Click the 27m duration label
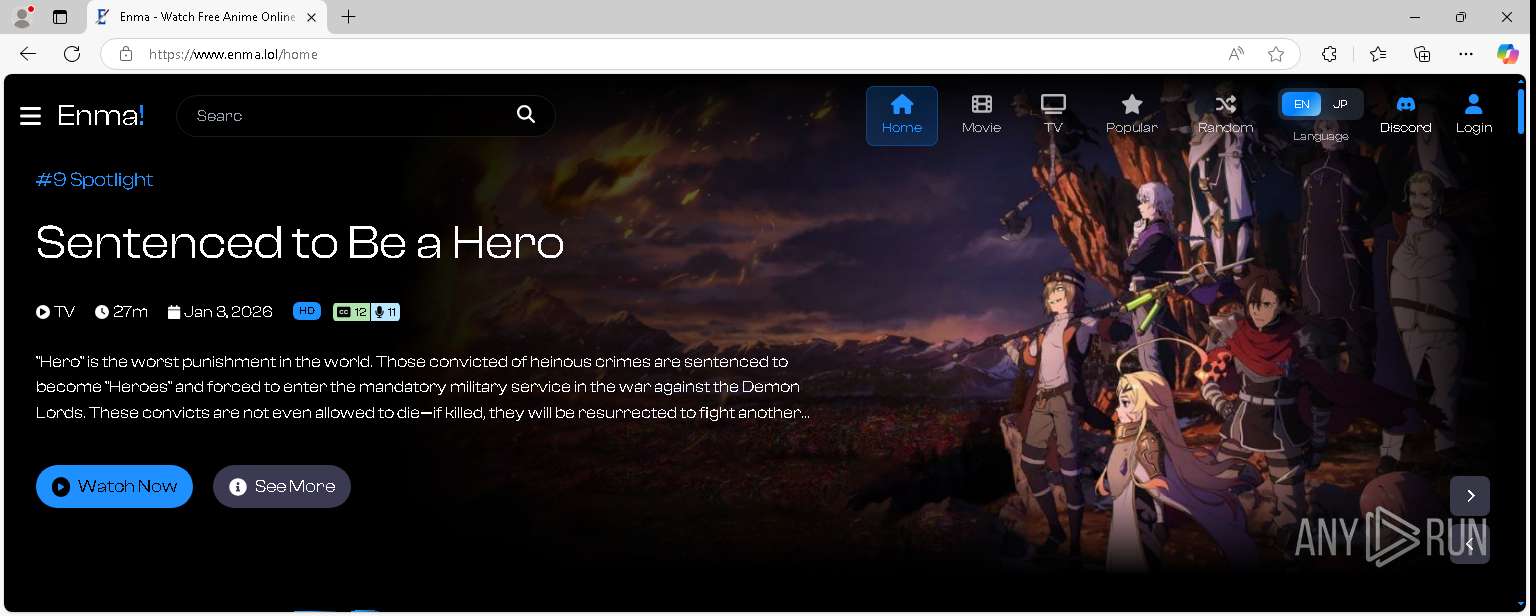The width and height of the screenshot is (1536, 616). (x=122, y=312)
